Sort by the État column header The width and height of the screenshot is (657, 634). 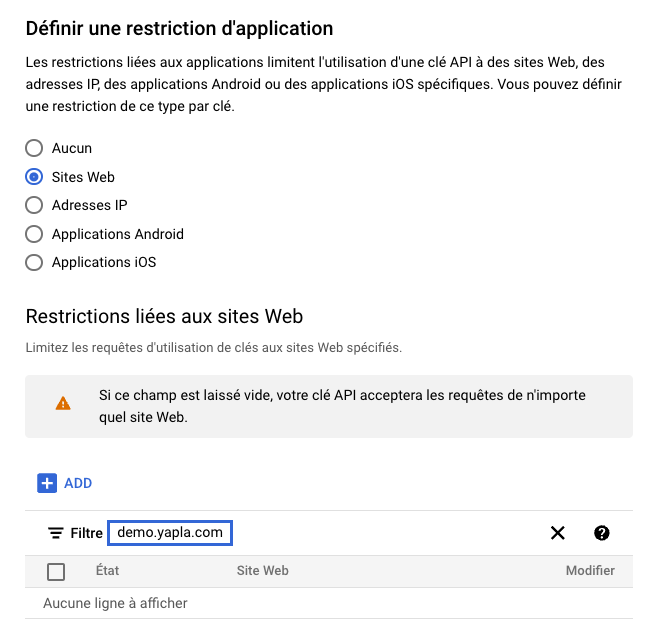click(x=107, y=571)
